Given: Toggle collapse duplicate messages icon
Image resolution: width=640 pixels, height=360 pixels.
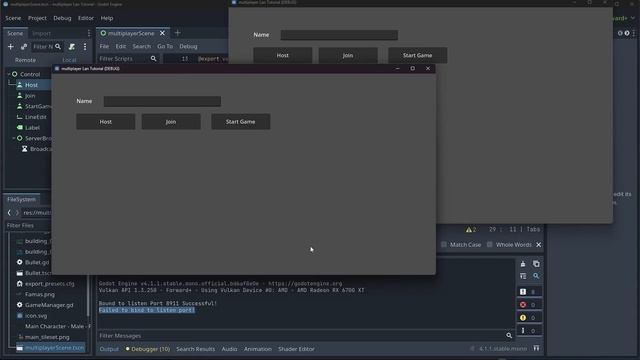Looking at the screenshot, I should point(523,276).
